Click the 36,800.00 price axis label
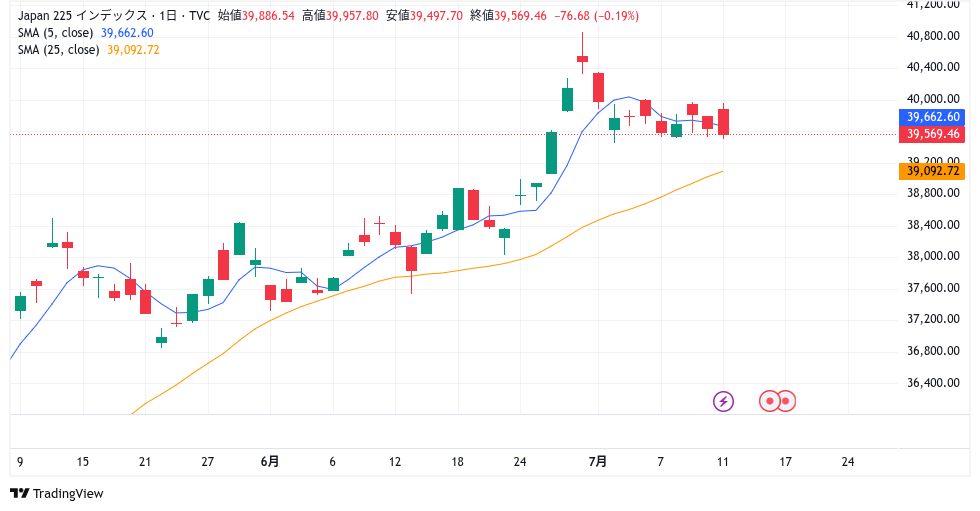The height and width of the screenshot is (511, 980). click(933, 351)
